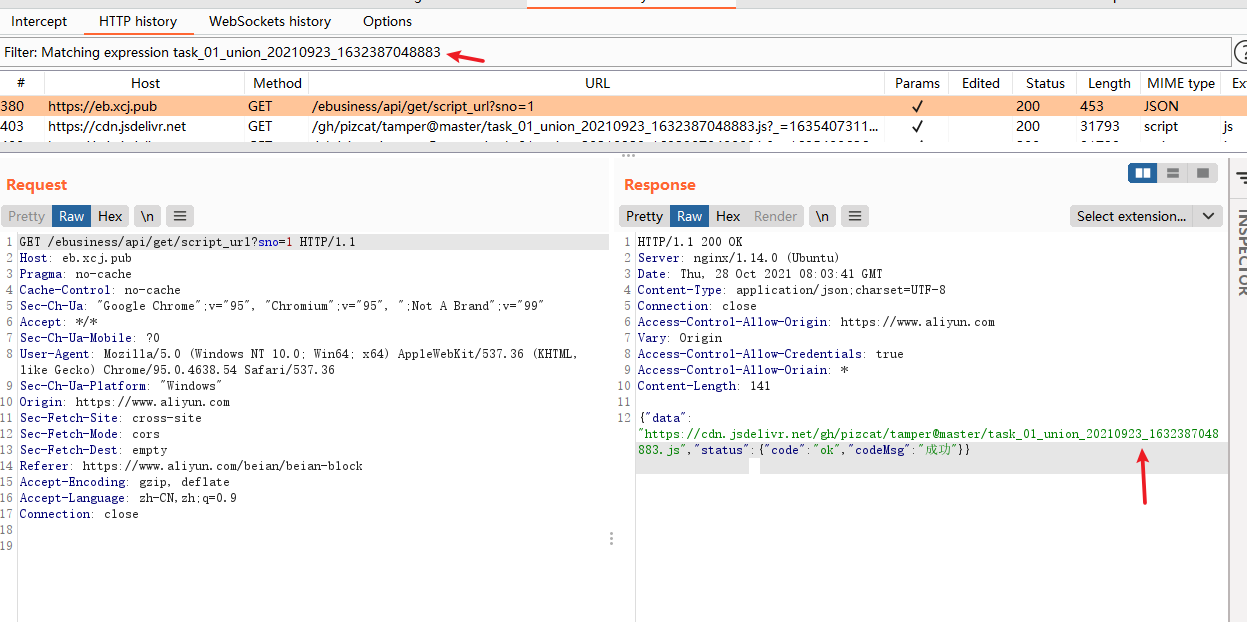Image resolution: width=1247 pixels, height=622 pixels.
Task: Switch to combined single-pane layout view
Action: 1203,174
